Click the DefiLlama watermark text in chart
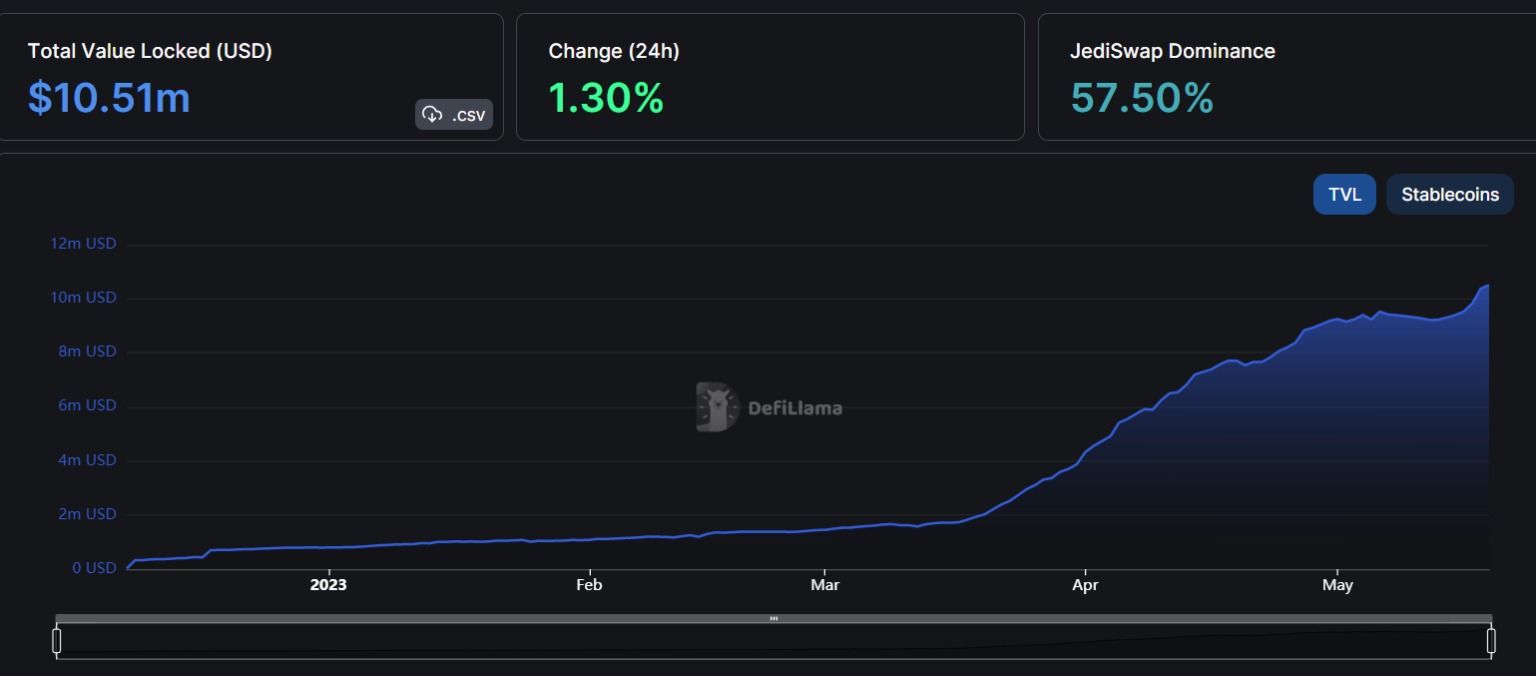 coord(795,408)
